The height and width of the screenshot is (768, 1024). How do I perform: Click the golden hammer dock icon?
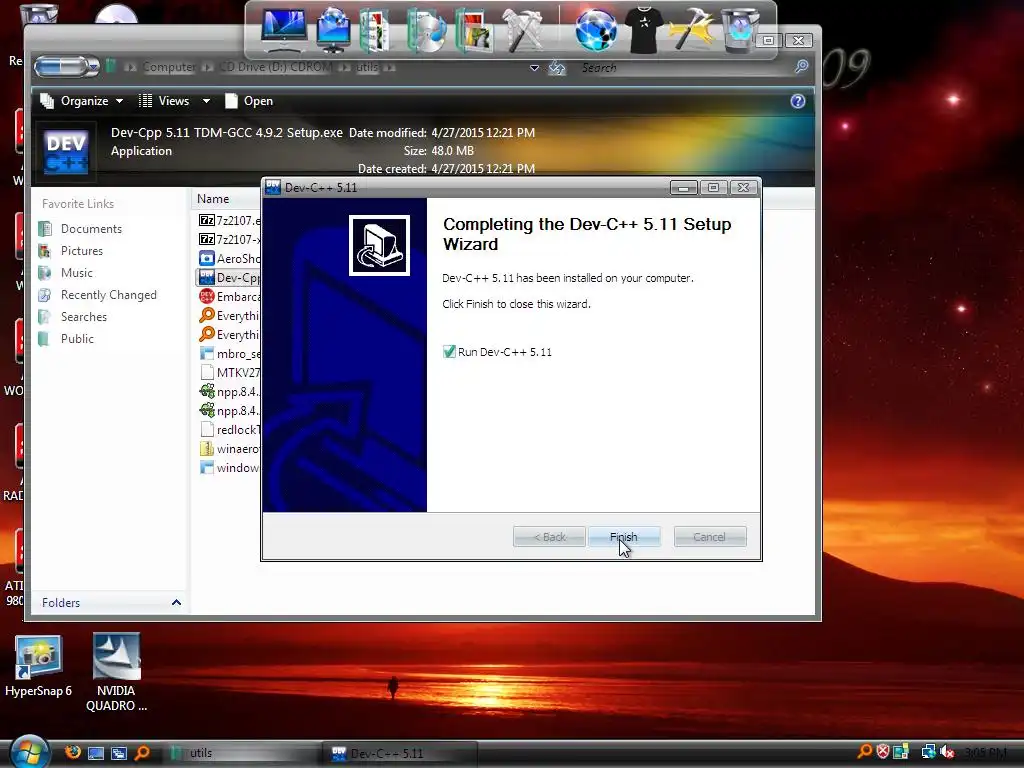691,30
